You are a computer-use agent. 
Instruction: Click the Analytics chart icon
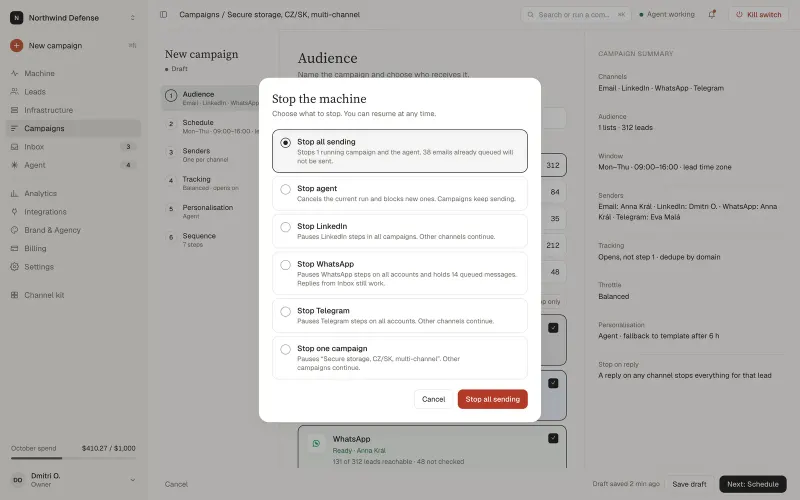[x=14, y=193]
